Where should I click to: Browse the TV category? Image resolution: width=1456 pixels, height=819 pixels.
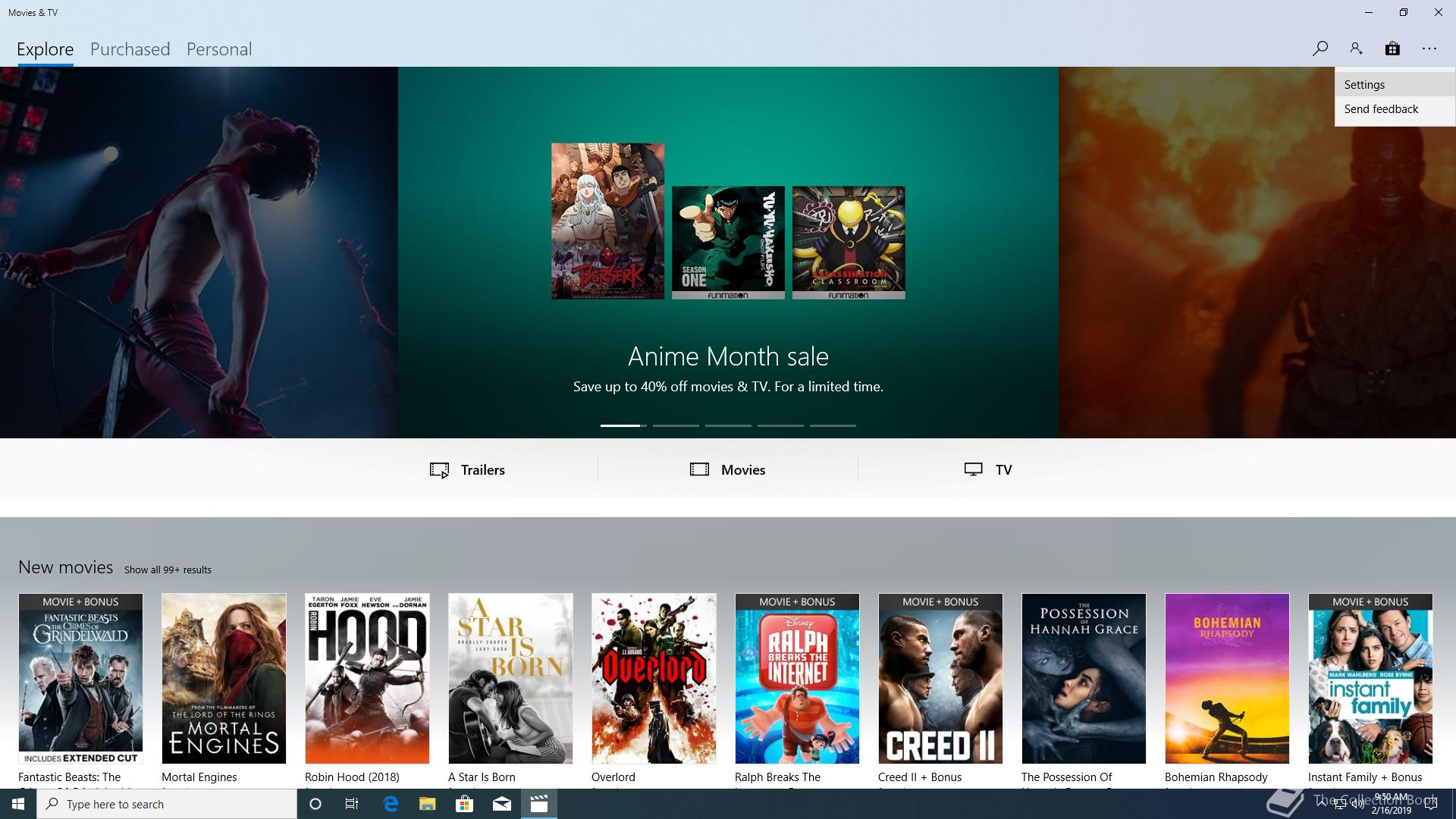click(x=988, y=469)
